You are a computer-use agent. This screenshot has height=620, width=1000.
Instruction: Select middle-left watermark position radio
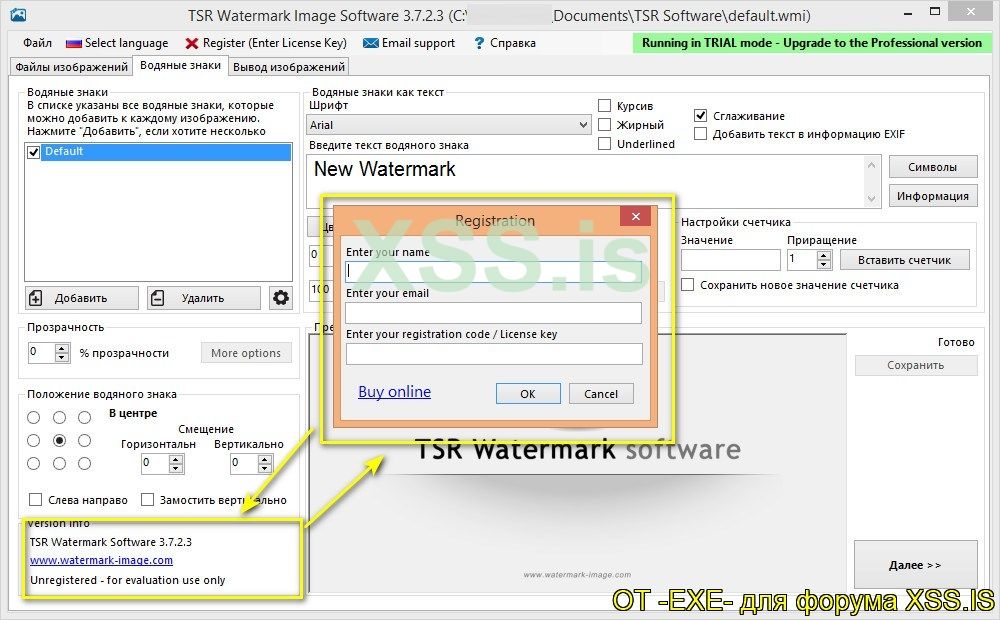34,440
